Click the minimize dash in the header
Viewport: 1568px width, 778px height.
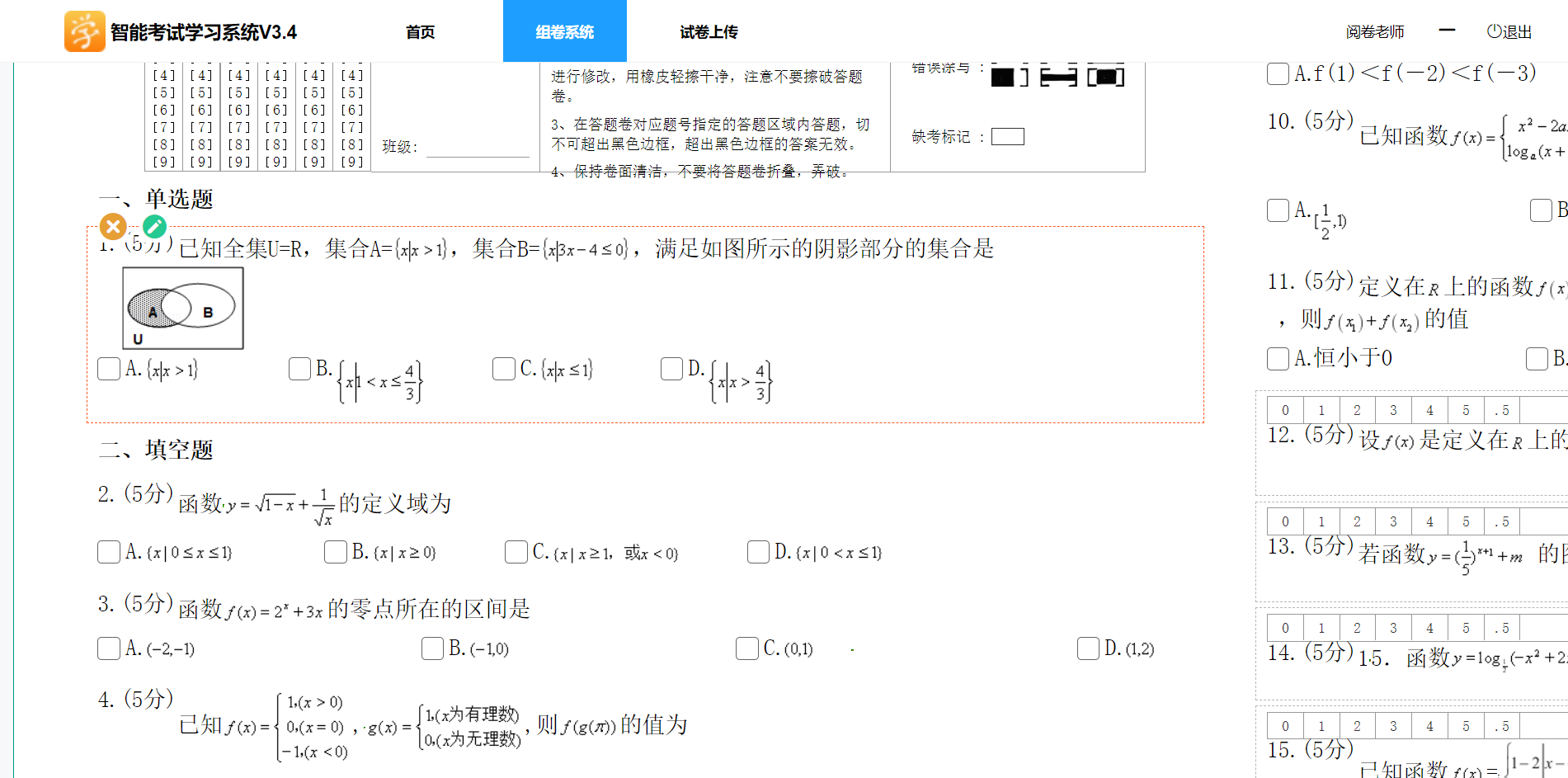1447,31
